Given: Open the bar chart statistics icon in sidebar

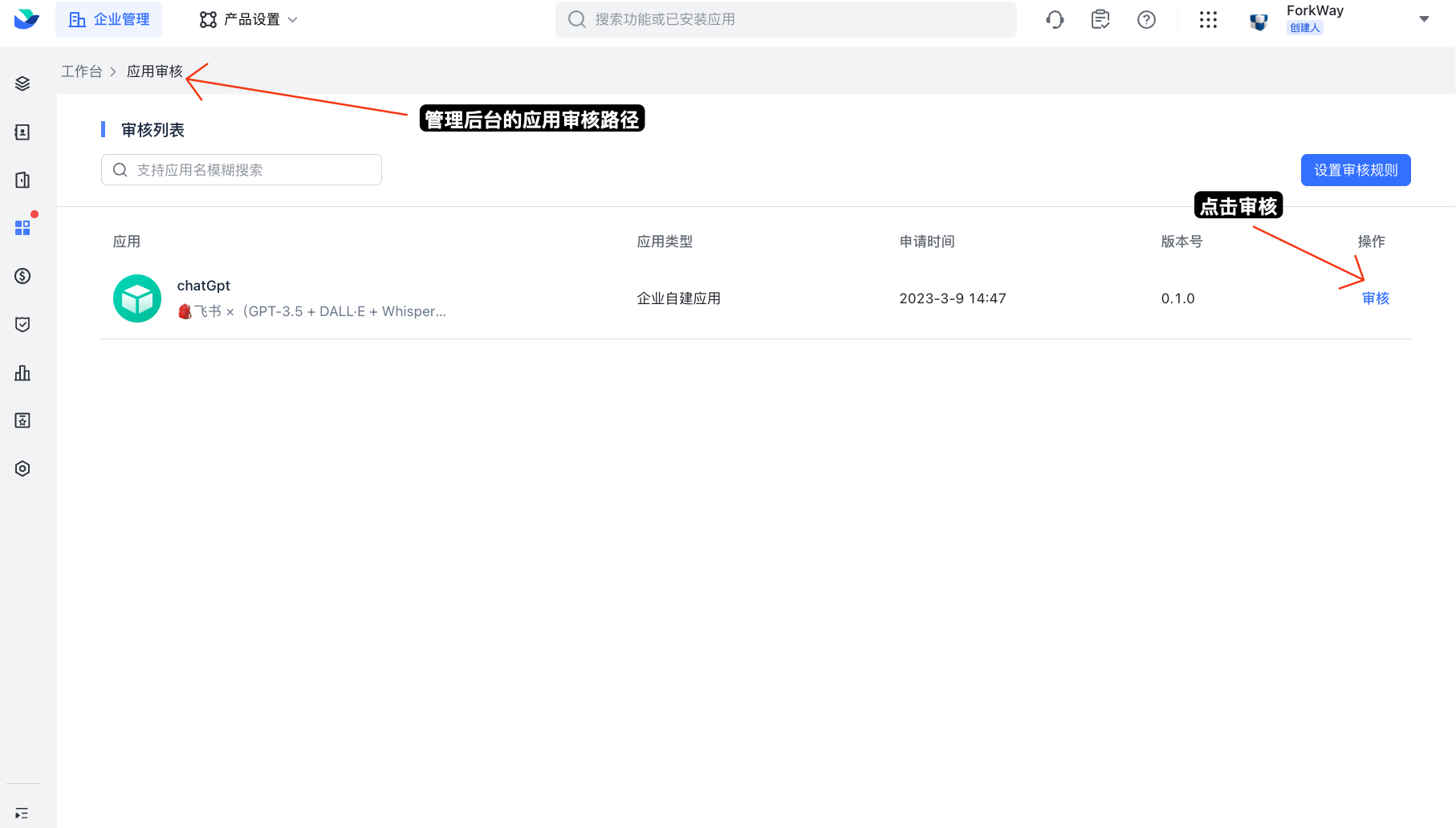Looking at the screenshot, I should pos(22,372).
